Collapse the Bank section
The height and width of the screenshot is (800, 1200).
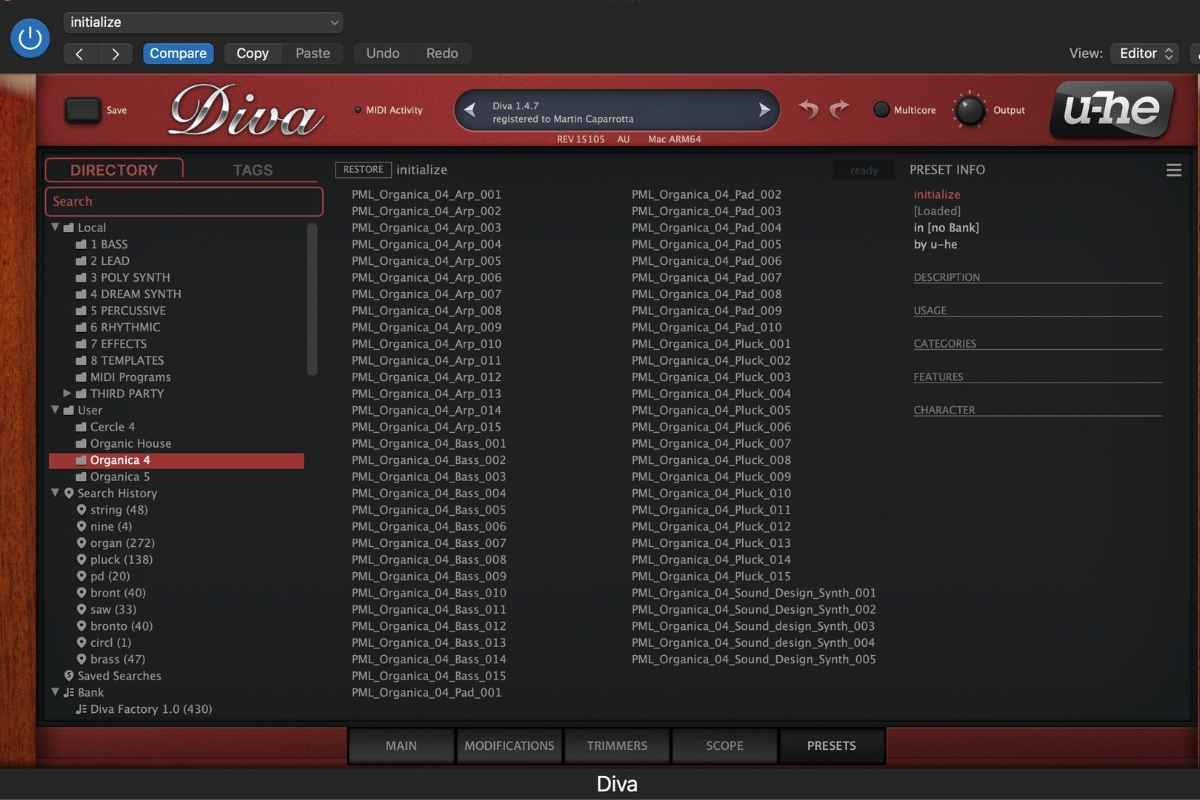coord(55,692)
